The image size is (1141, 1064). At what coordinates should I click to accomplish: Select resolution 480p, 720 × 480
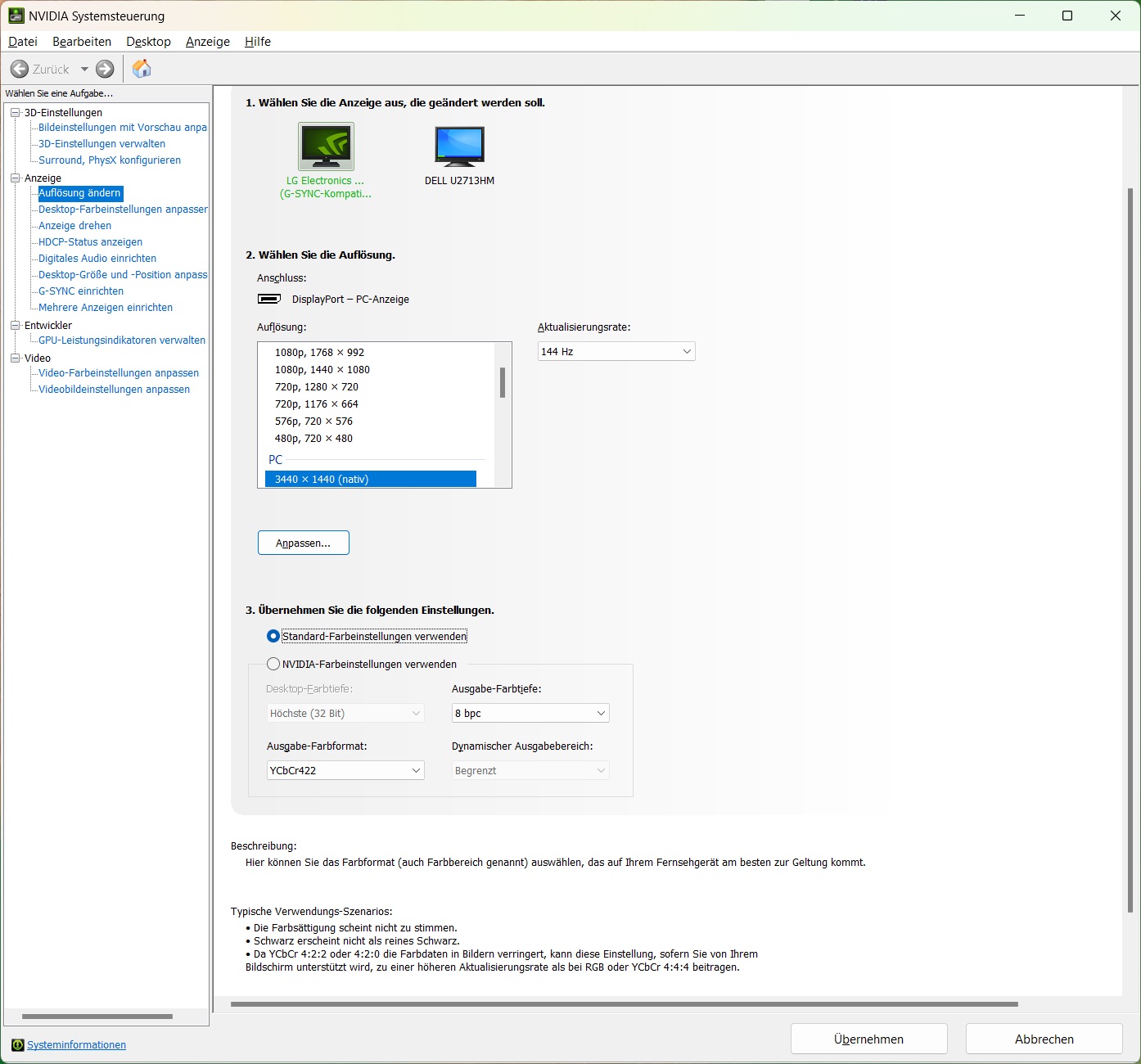[313, 439]
